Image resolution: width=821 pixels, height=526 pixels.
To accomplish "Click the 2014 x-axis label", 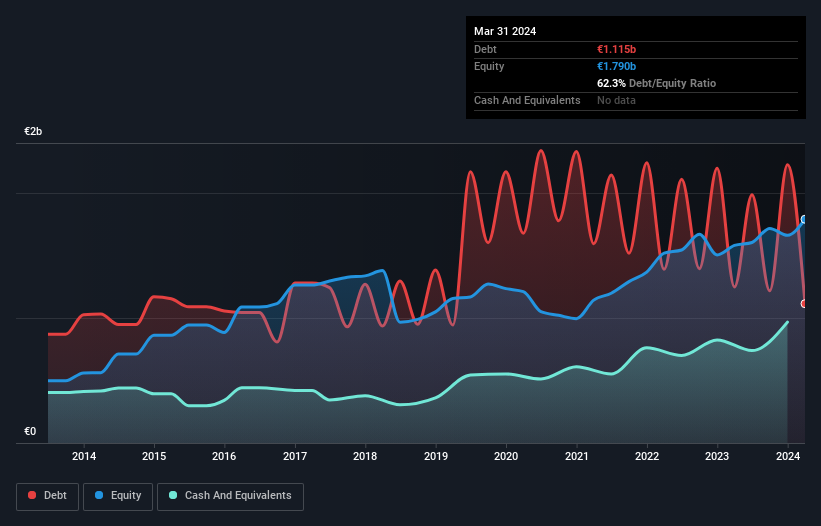I will pyautogui.click(x=84, y=456).
